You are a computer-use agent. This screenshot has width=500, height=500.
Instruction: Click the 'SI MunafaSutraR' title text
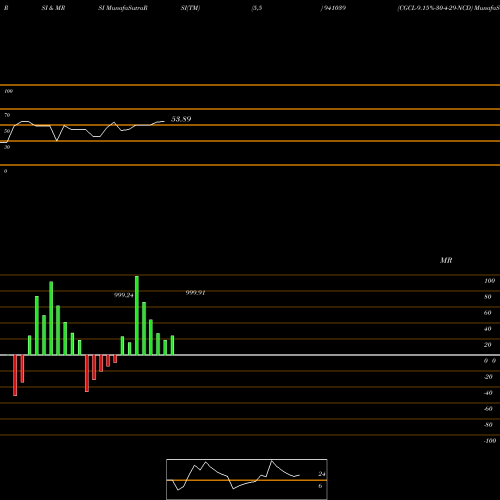123,8
